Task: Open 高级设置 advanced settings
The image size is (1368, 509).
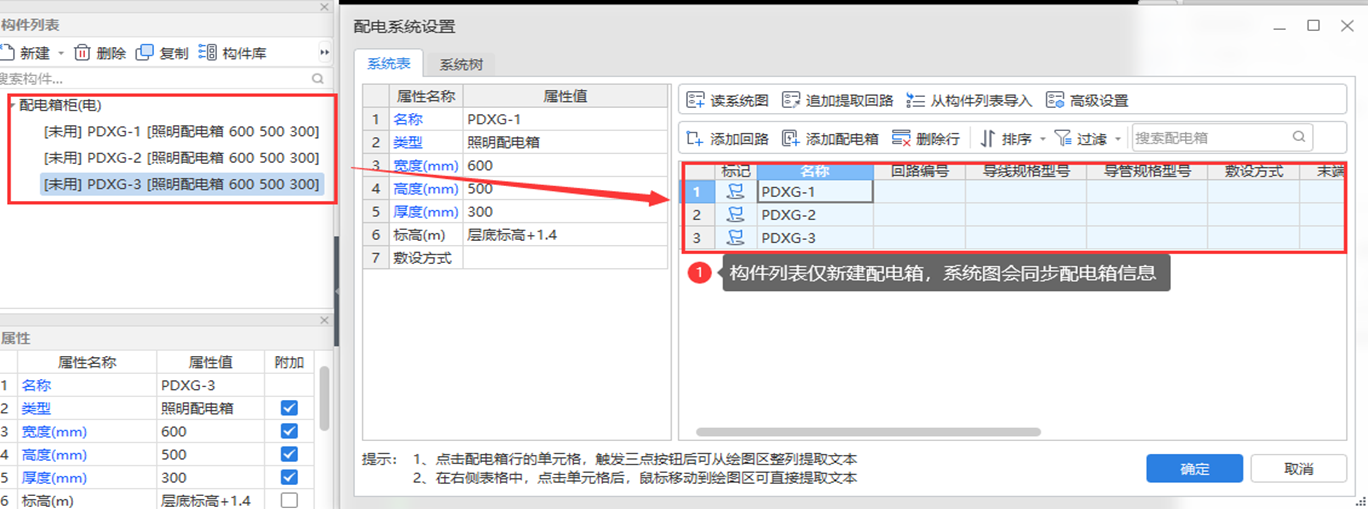Action: pos(1086,100)
